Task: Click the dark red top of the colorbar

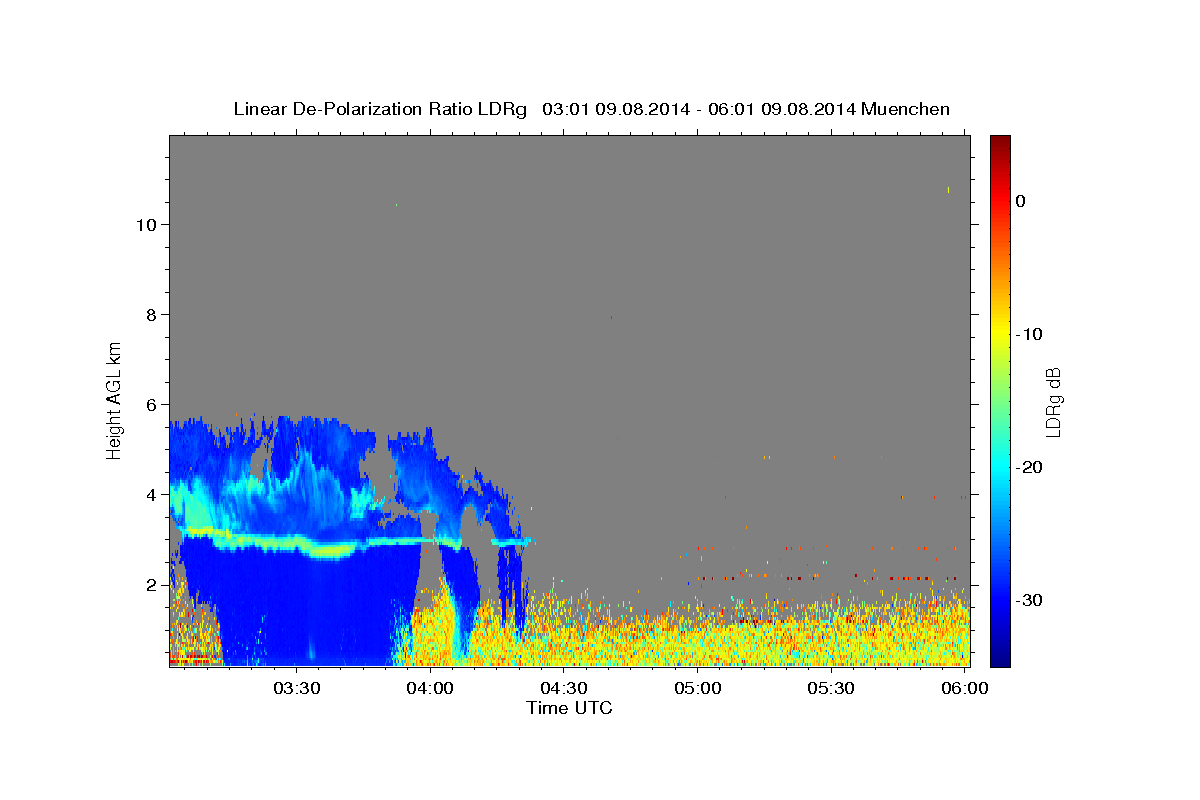Action: pyautogui.click(x=1000, y=142)
